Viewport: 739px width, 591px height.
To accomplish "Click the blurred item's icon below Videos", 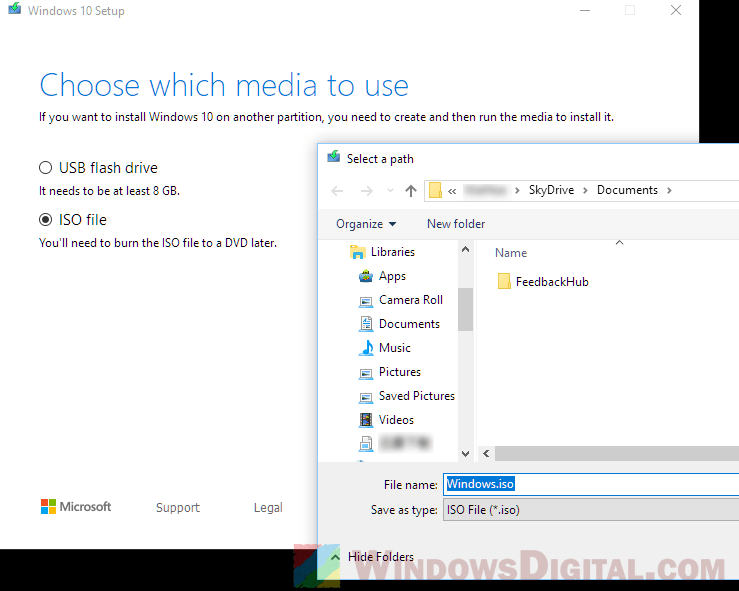I will [366, 443].
